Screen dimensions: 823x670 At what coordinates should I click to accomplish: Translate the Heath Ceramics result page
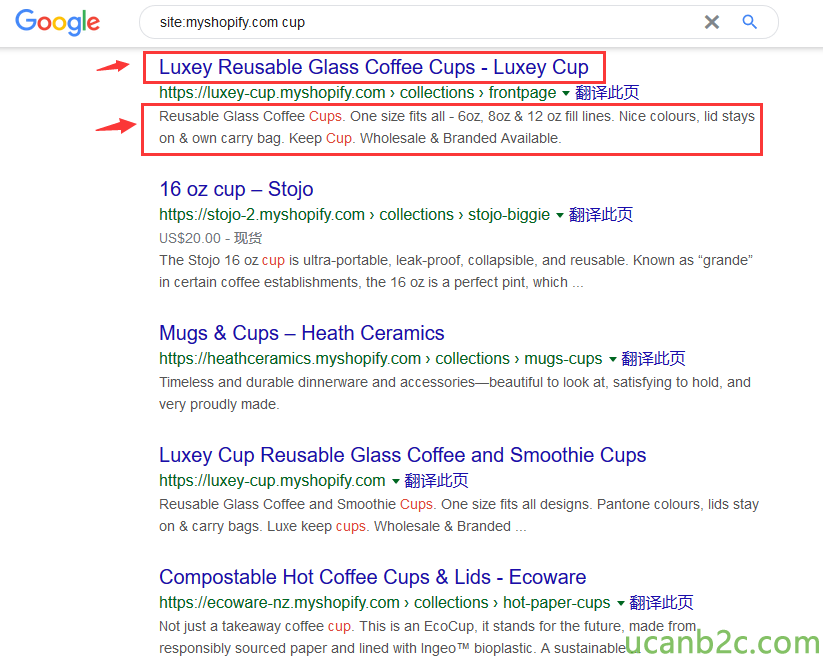653,359
